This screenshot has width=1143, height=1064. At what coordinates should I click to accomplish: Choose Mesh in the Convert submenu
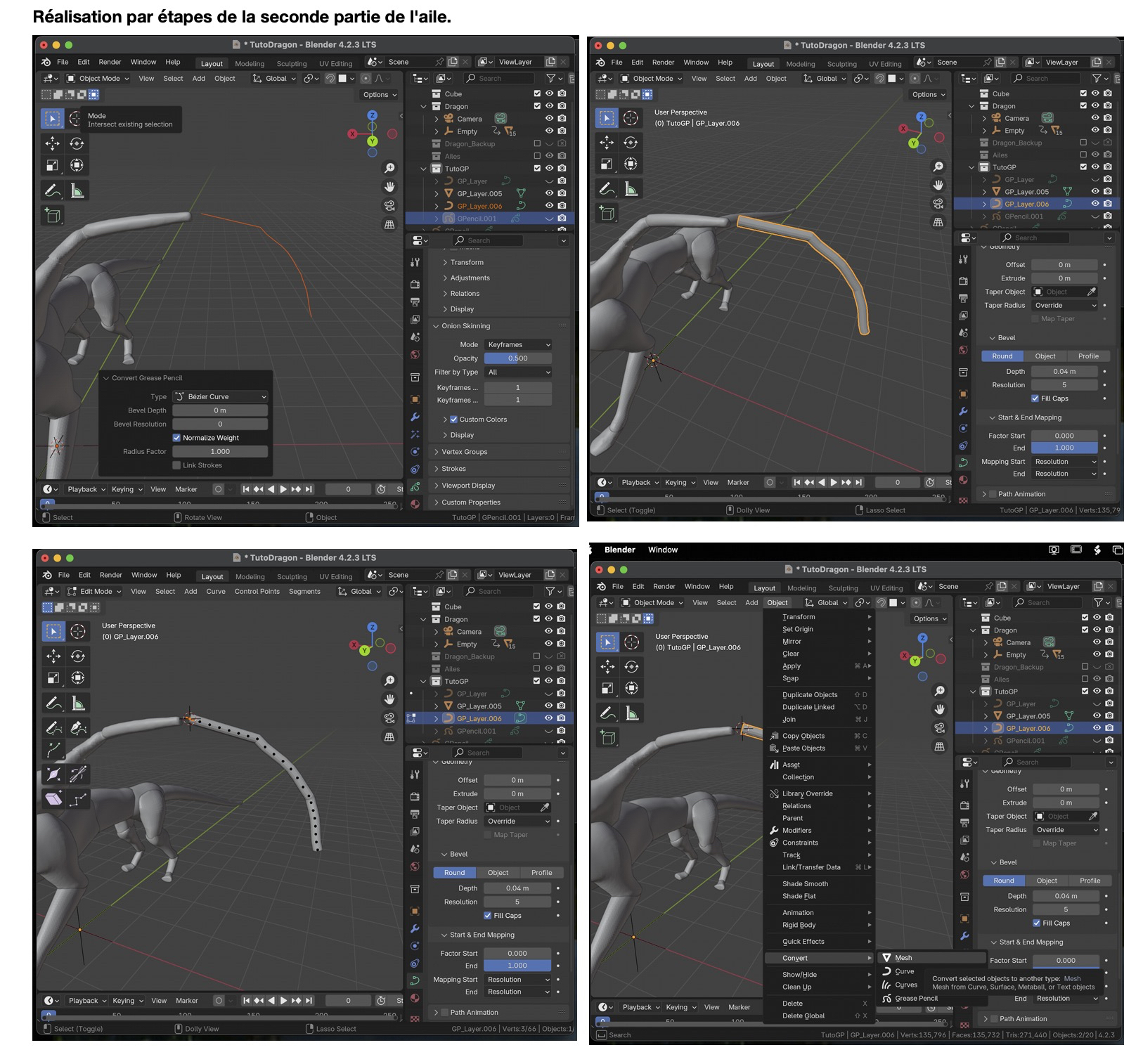(903, 958)
